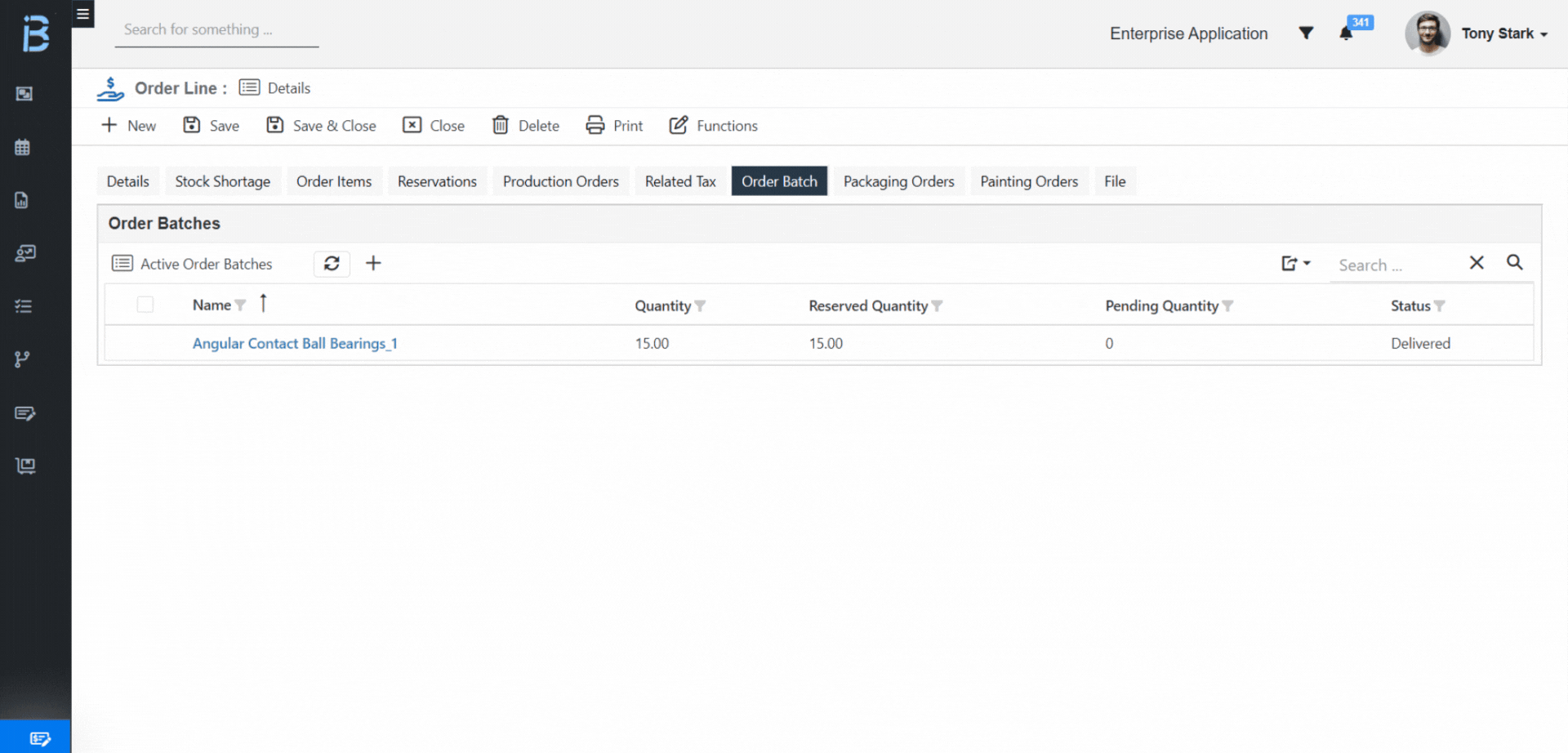
Task: Click the Reserved Quantity column header
Action: (868, 306)
